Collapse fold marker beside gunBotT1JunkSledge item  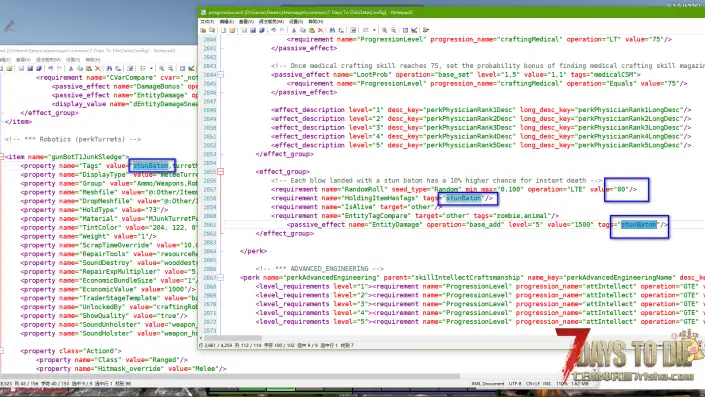[x=1, y=157]
